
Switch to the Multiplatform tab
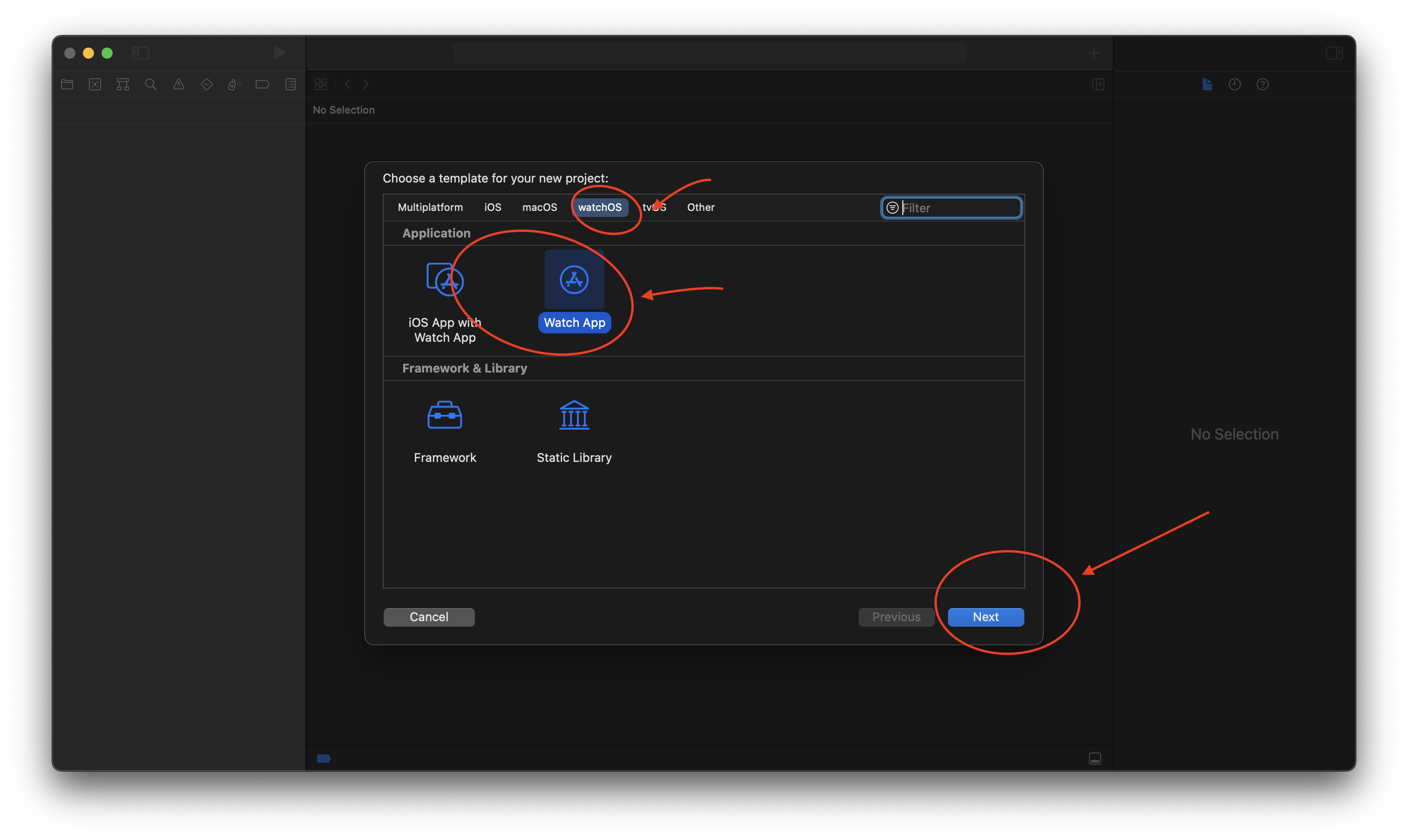point(430,207)
